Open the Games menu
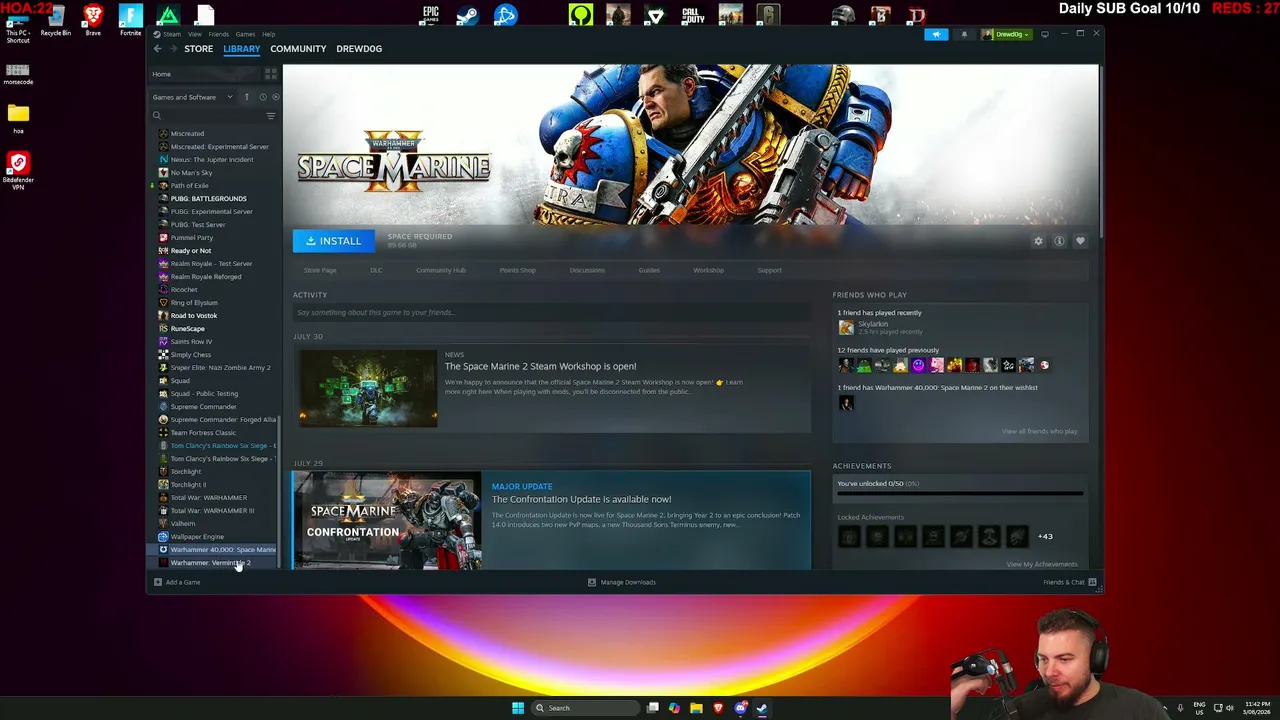 click(245, 34)
